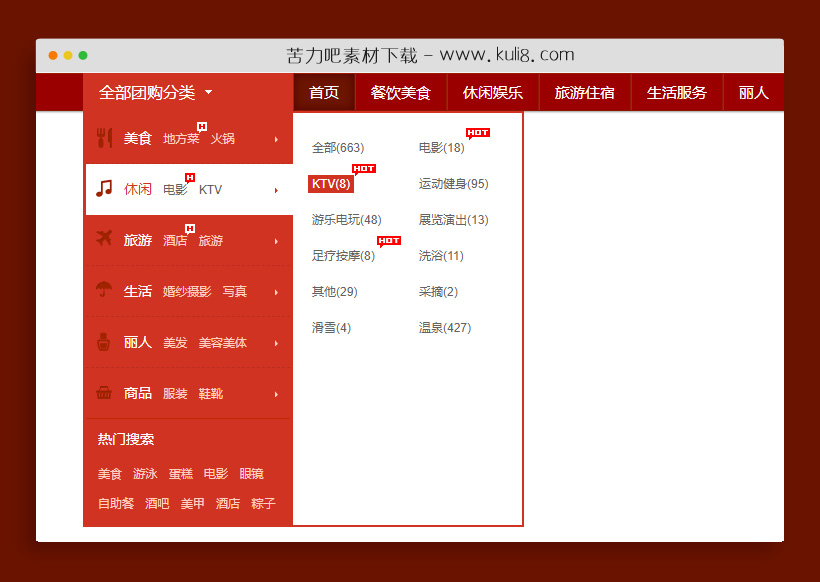This screenshot has width=820, height=582.
Task: Click the airplane travel icon
Action: click(x=104, y=239)
